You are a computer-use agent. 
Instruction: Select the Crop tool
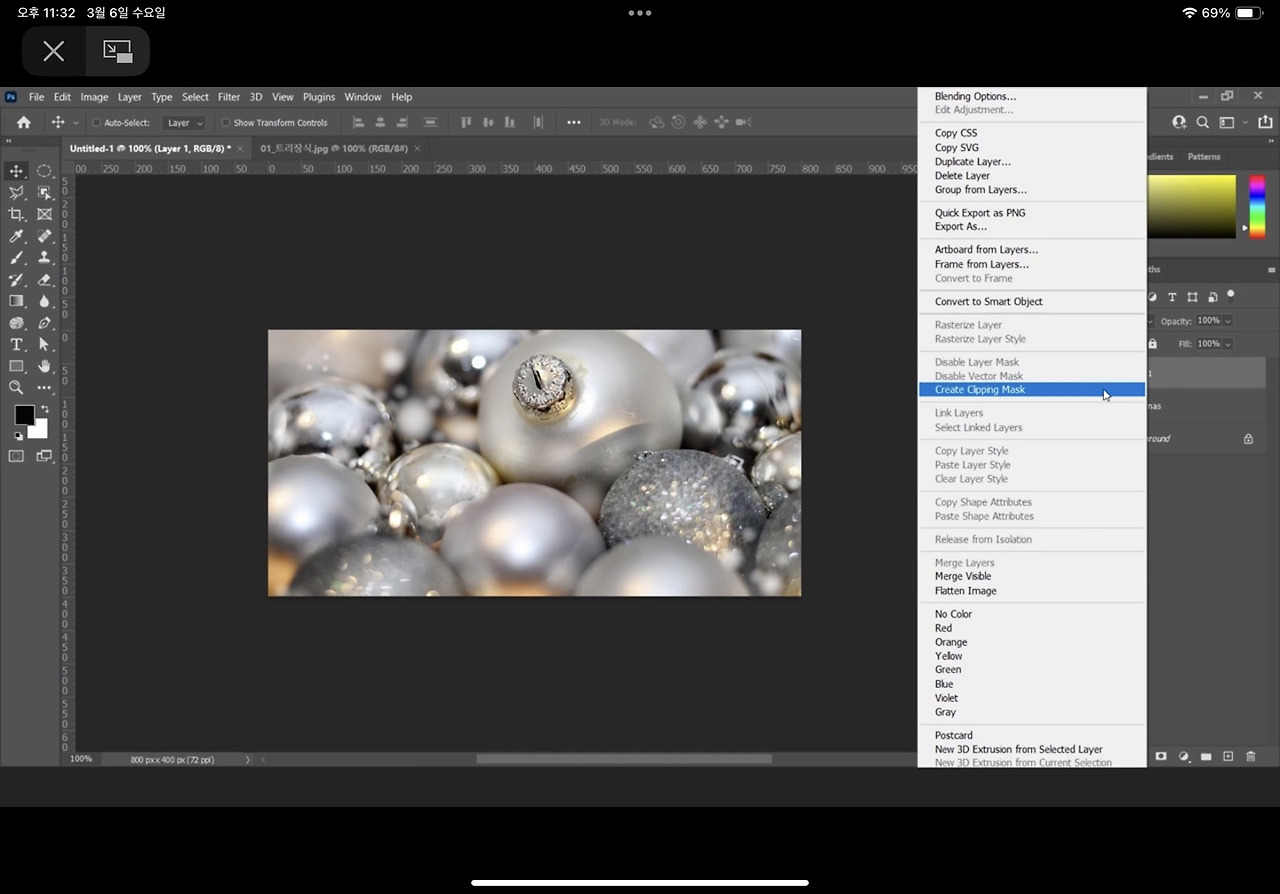click(16, 214)
